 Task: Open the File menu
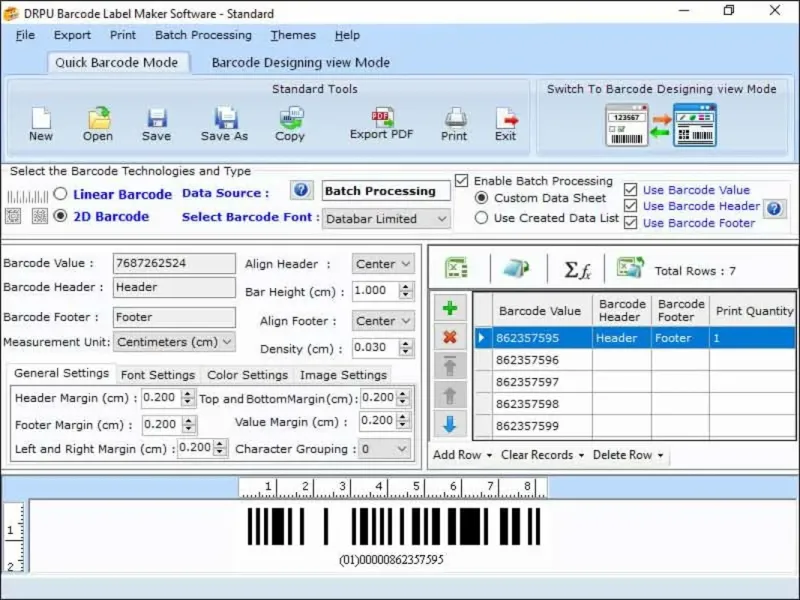coord(26,35)
